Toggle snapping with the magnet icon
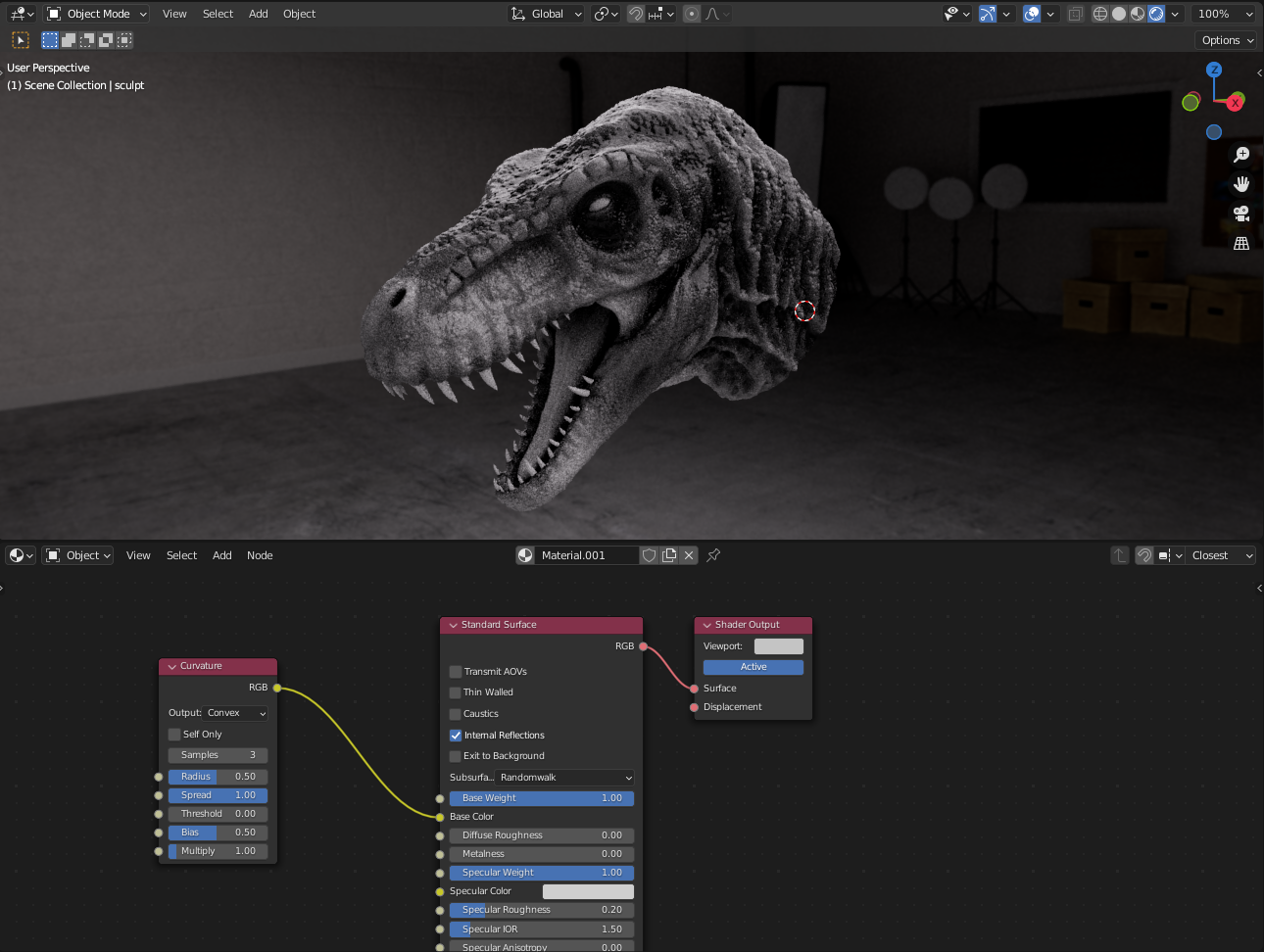The width and height of the screenshot is (1264, 952). click(x=635, y=14)
